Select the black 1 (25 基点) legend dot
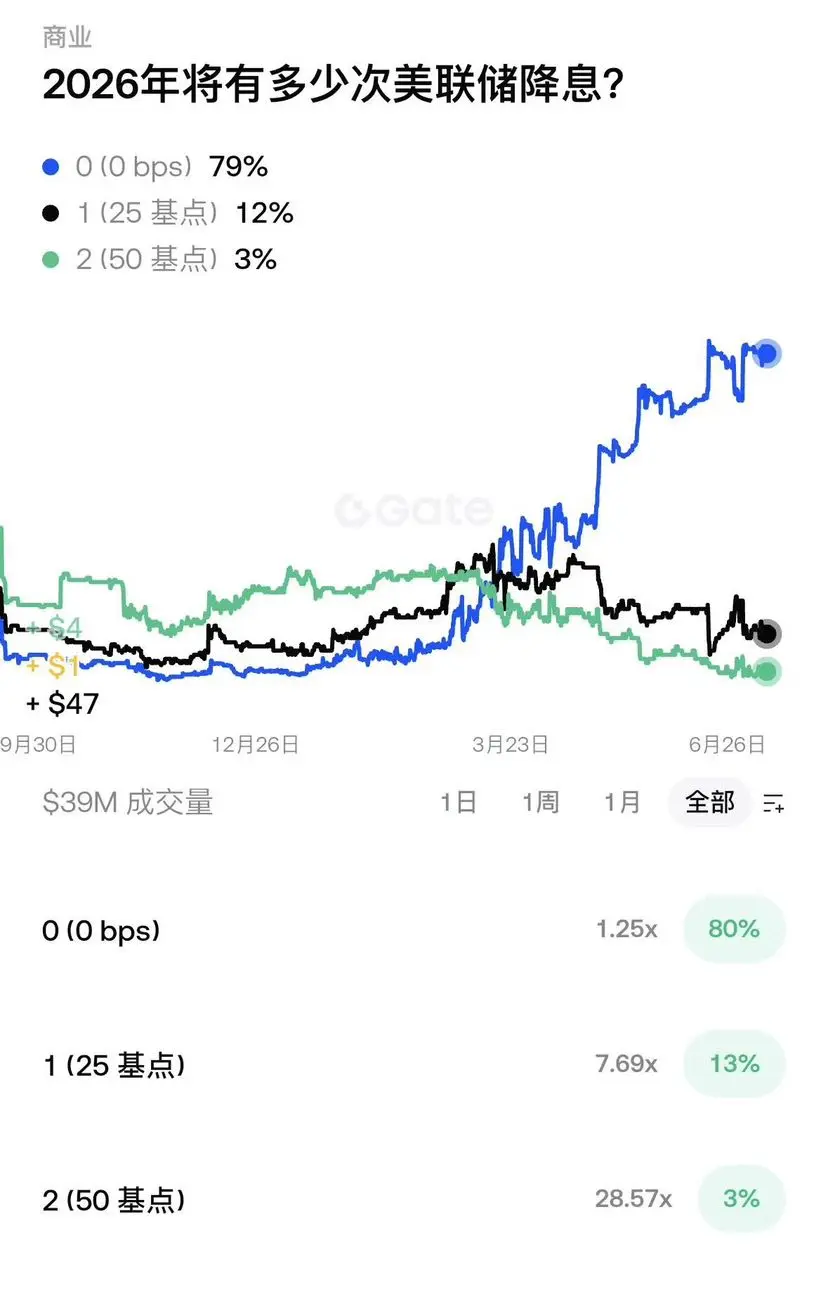This screenshot has height=1311, width=828. (x=51, y=213)
